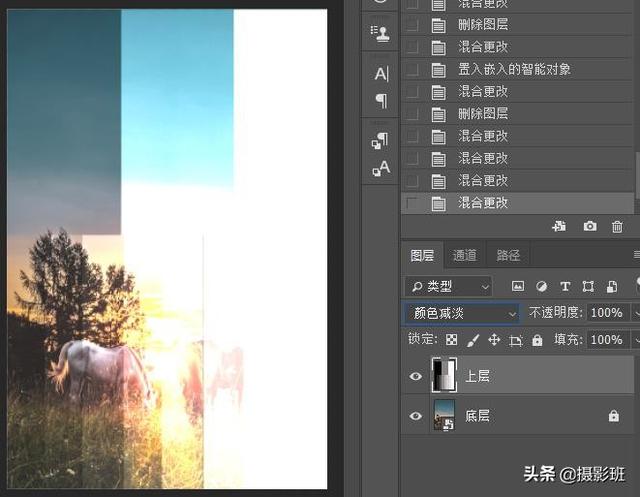The width and height of the screenshot is (640, 497).
Task: Click the padlock on the 底层 layer
Action: coord(613,416)
